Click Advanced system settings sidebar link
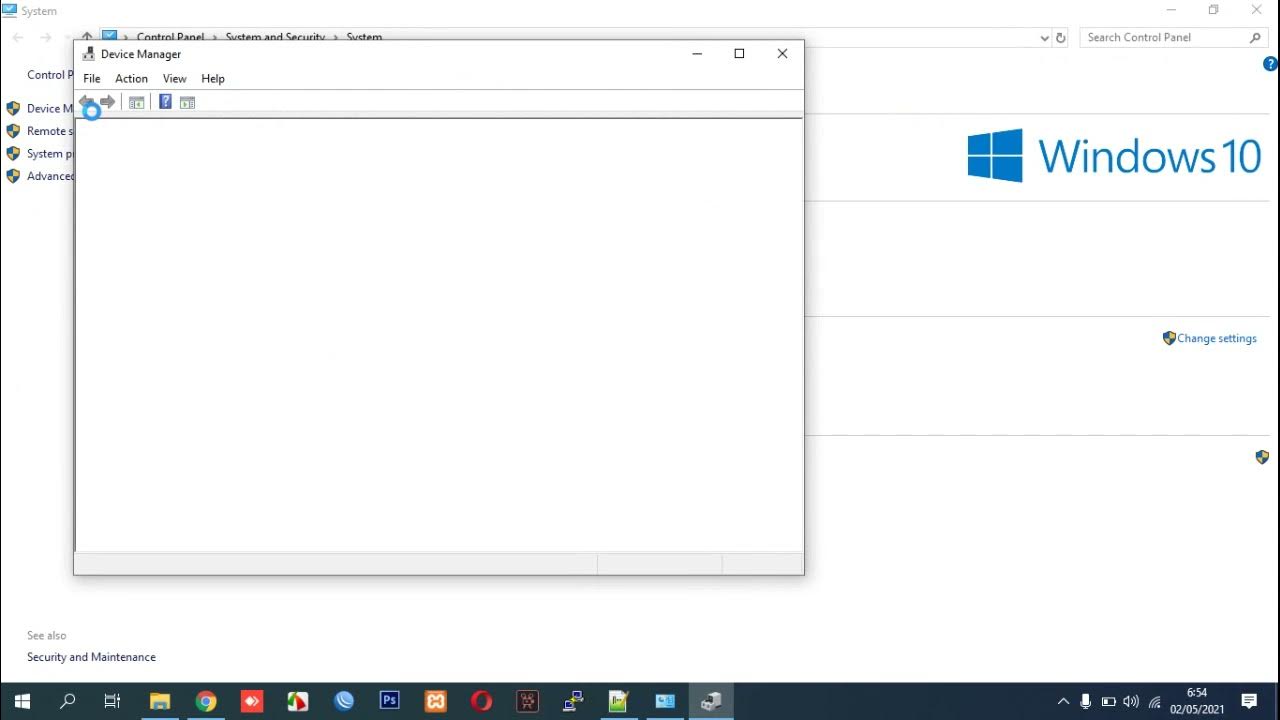This screenshot has width=1280, height=720. point(50,176)
